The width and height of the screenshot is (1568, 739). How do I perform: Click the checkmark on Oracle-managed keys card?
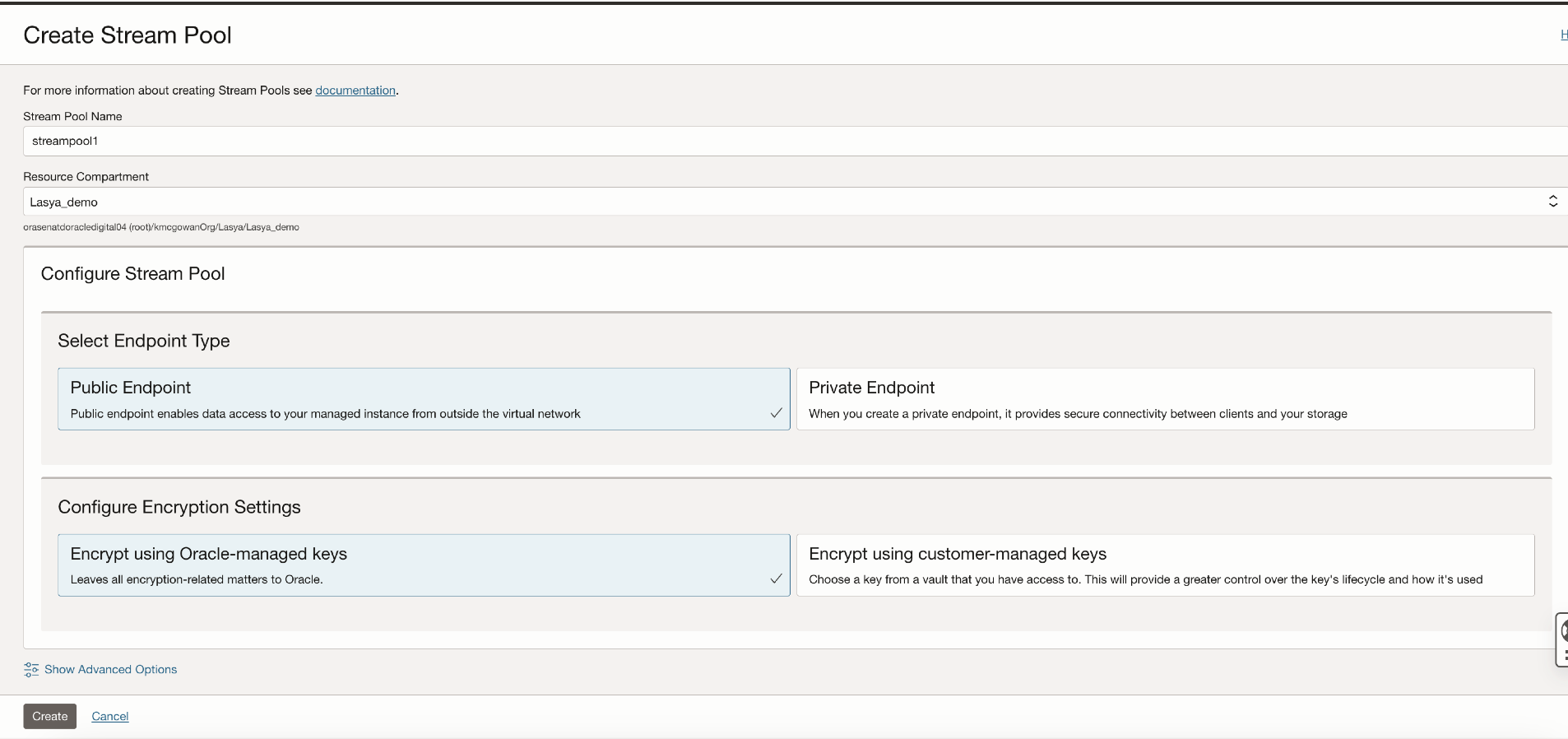coord(776,579)
